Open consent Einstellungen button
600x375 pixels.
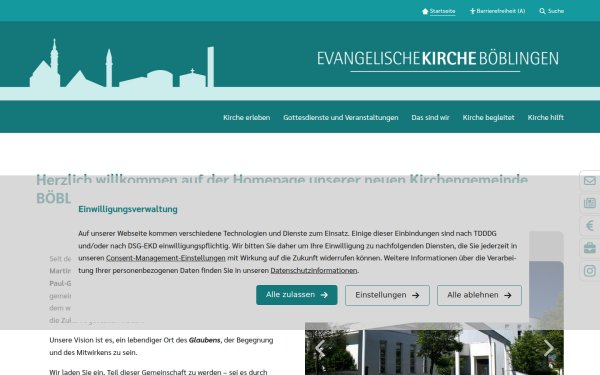pos(387,295)
